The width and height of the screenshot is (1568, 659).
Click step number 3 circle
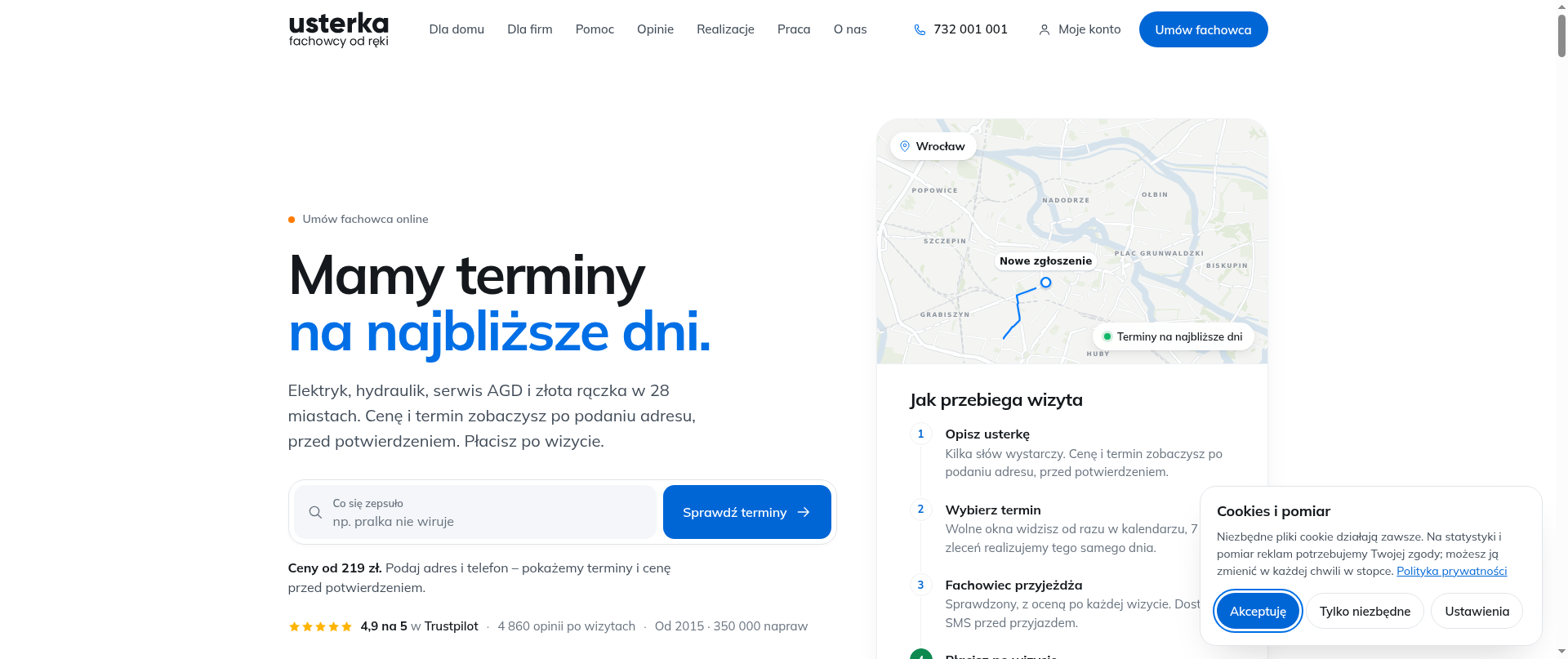[x=920, y=585]
